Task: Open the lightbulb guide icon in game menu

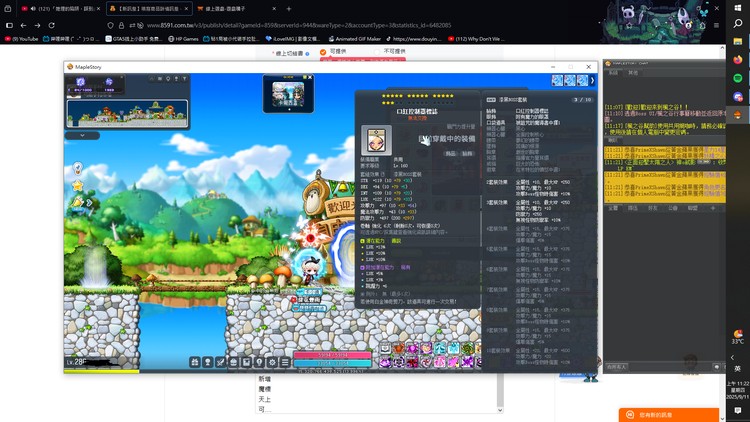Action: [259, 362]
